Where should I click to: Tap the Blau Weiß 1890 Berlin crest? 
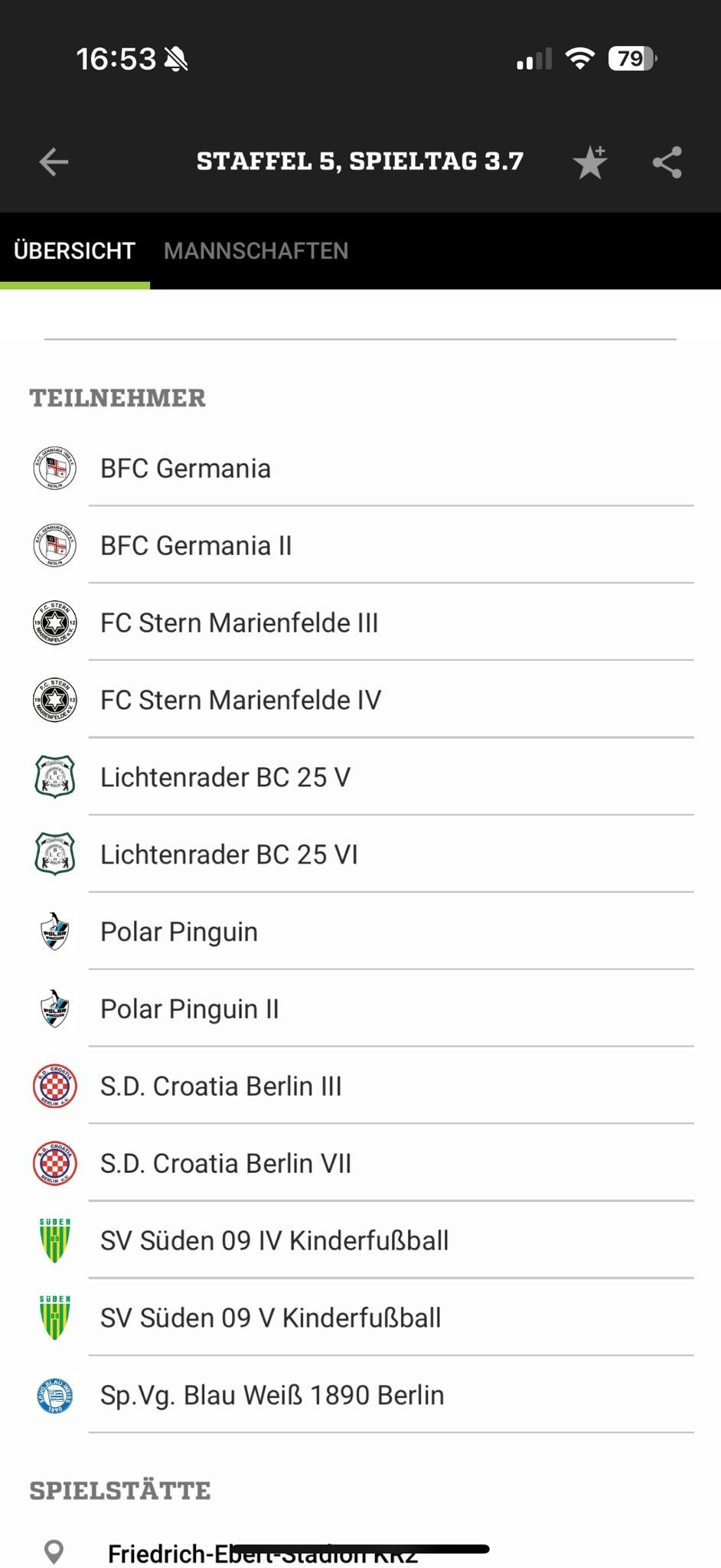coord(55,1395)
